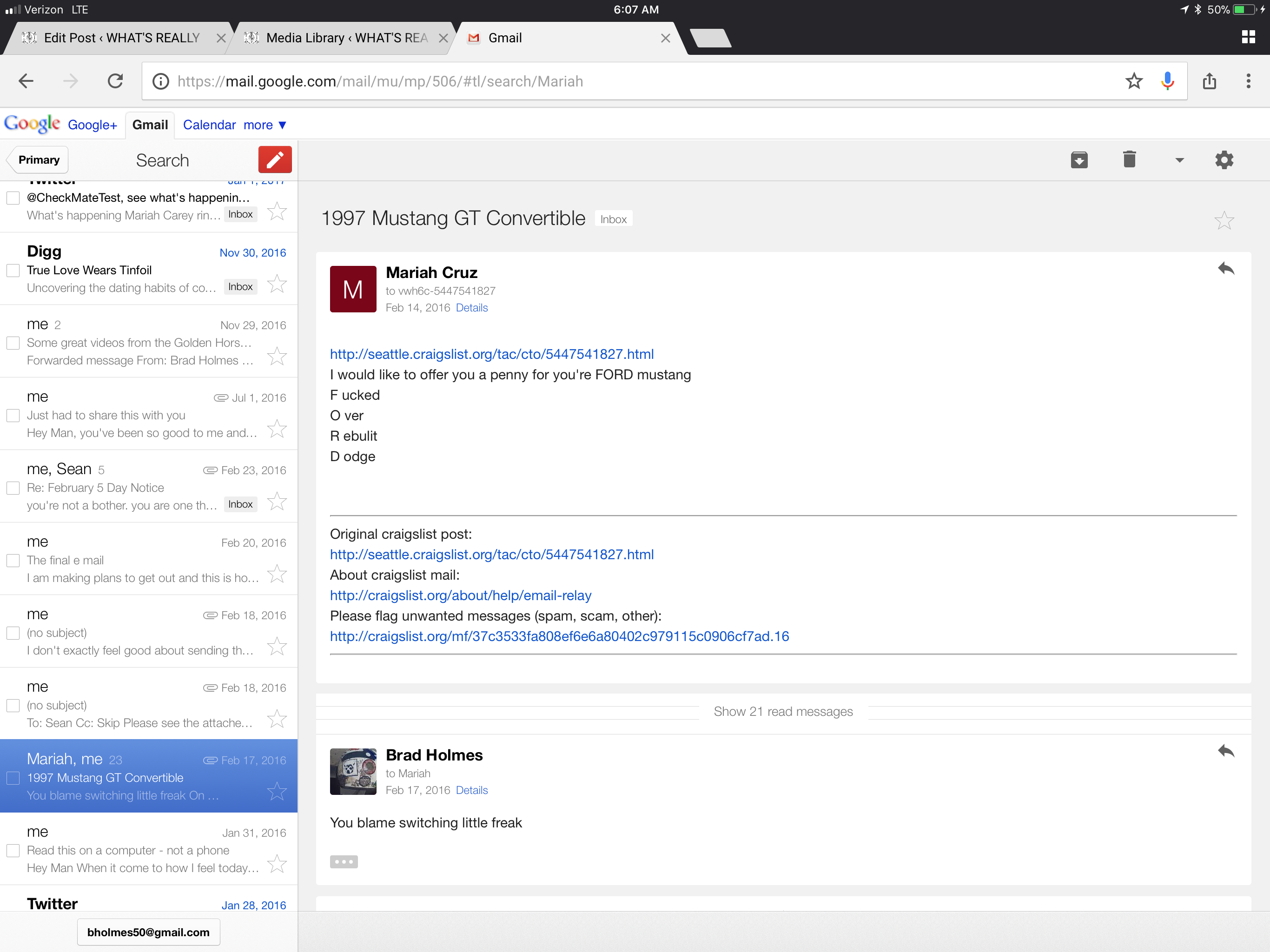Image resolution: width=1270 pixels, height=952 pixels.
Task: Select the 'Just had to share this' checkbox
Action: click(13, 415)
